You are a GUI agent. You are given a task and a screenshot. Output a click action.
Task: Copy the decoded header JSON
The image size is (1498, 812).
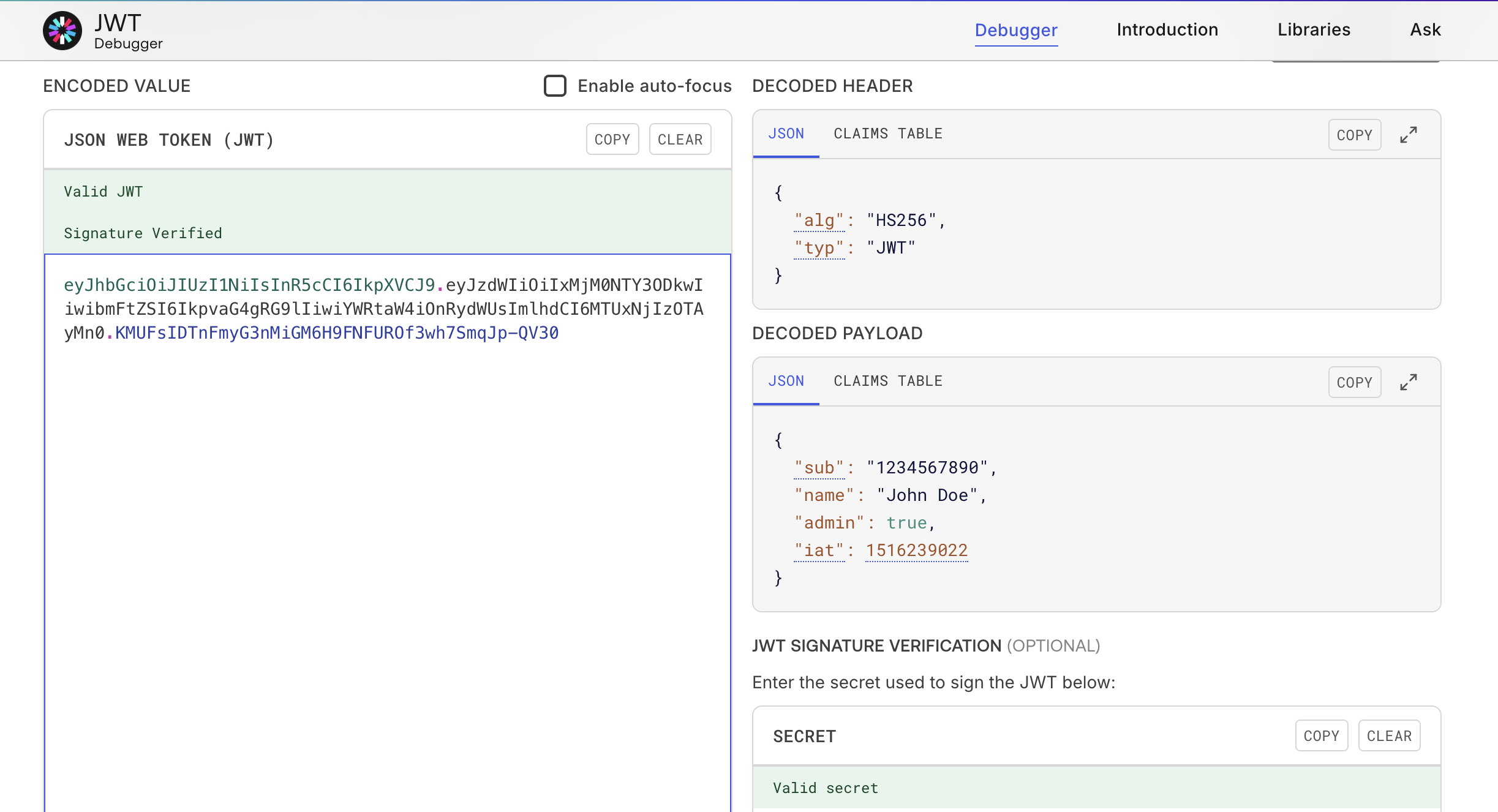(x=1354, y=135)
